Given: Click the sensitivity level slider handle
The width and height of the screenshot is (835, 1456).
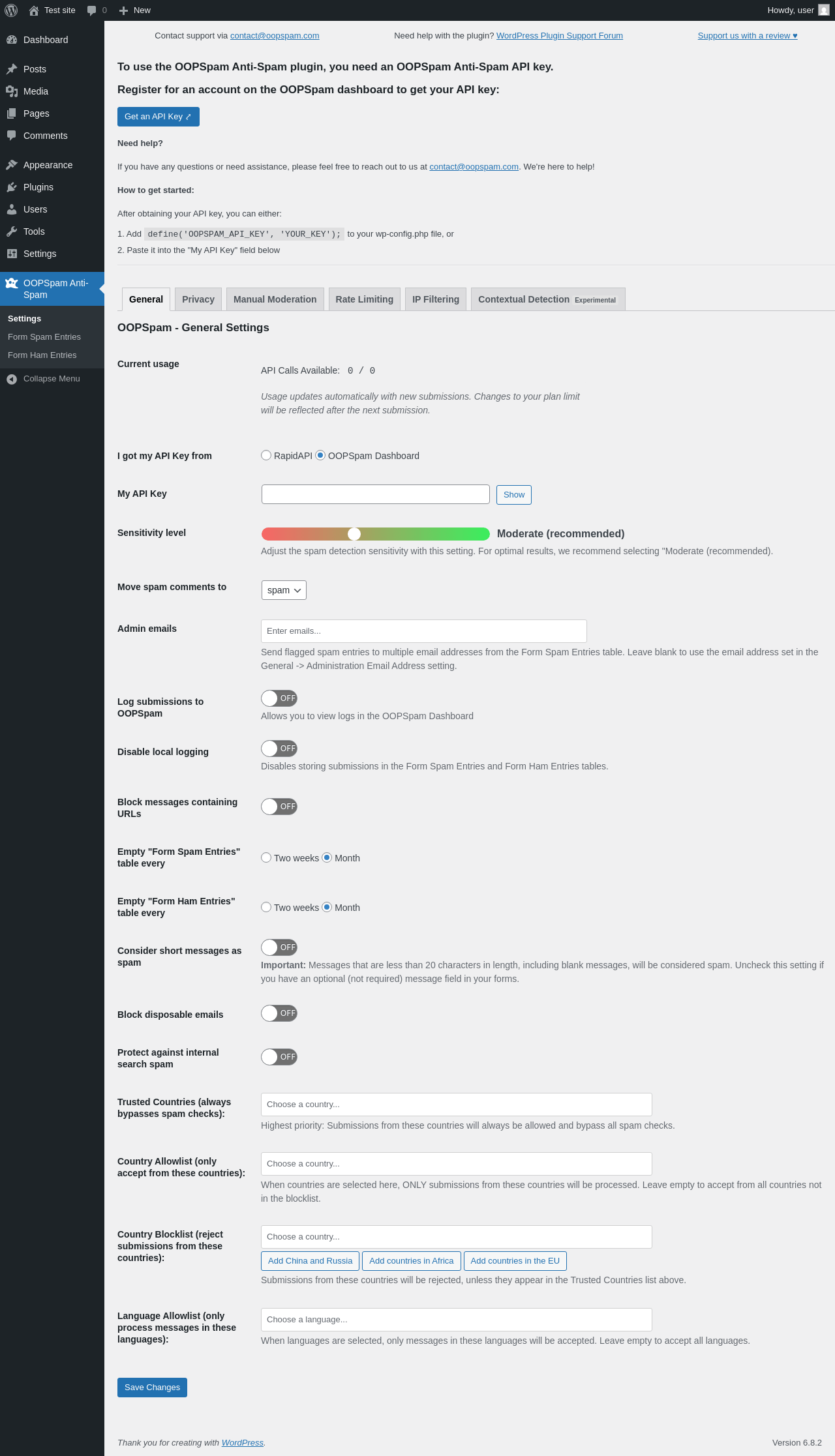Looking at the screenshot, I should pos(354,534).
